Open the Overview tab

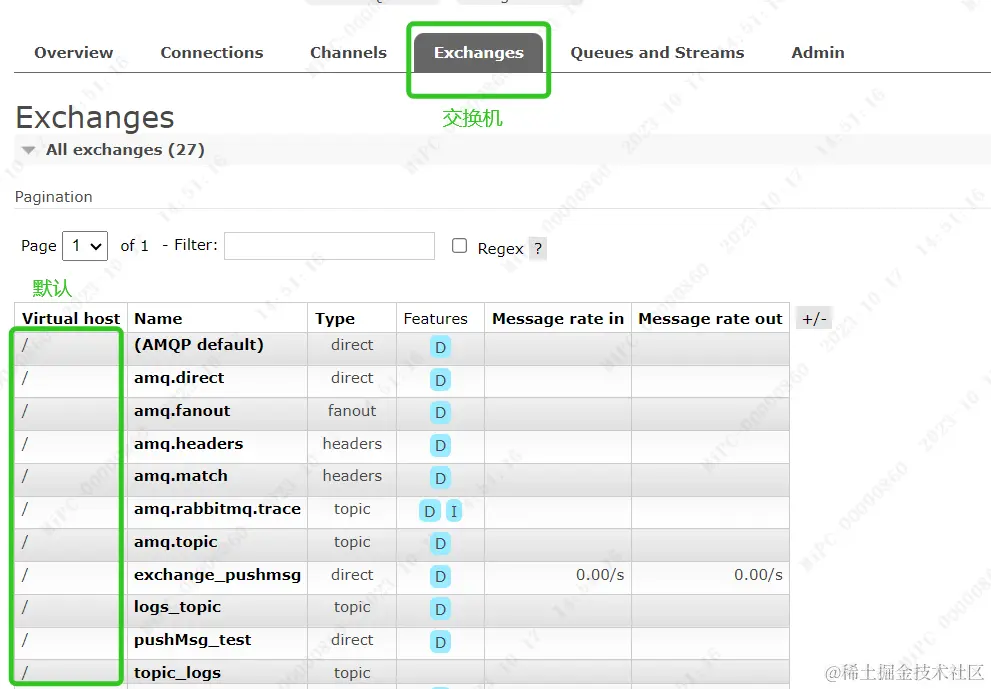pos(73,52)
